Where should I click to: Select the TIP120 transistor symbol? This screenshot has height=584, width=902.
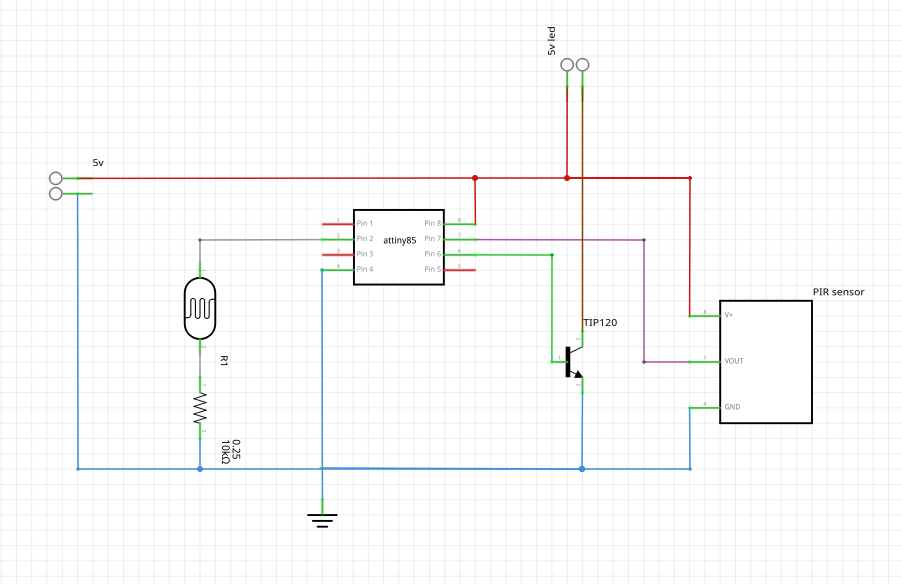coord(572,362)
